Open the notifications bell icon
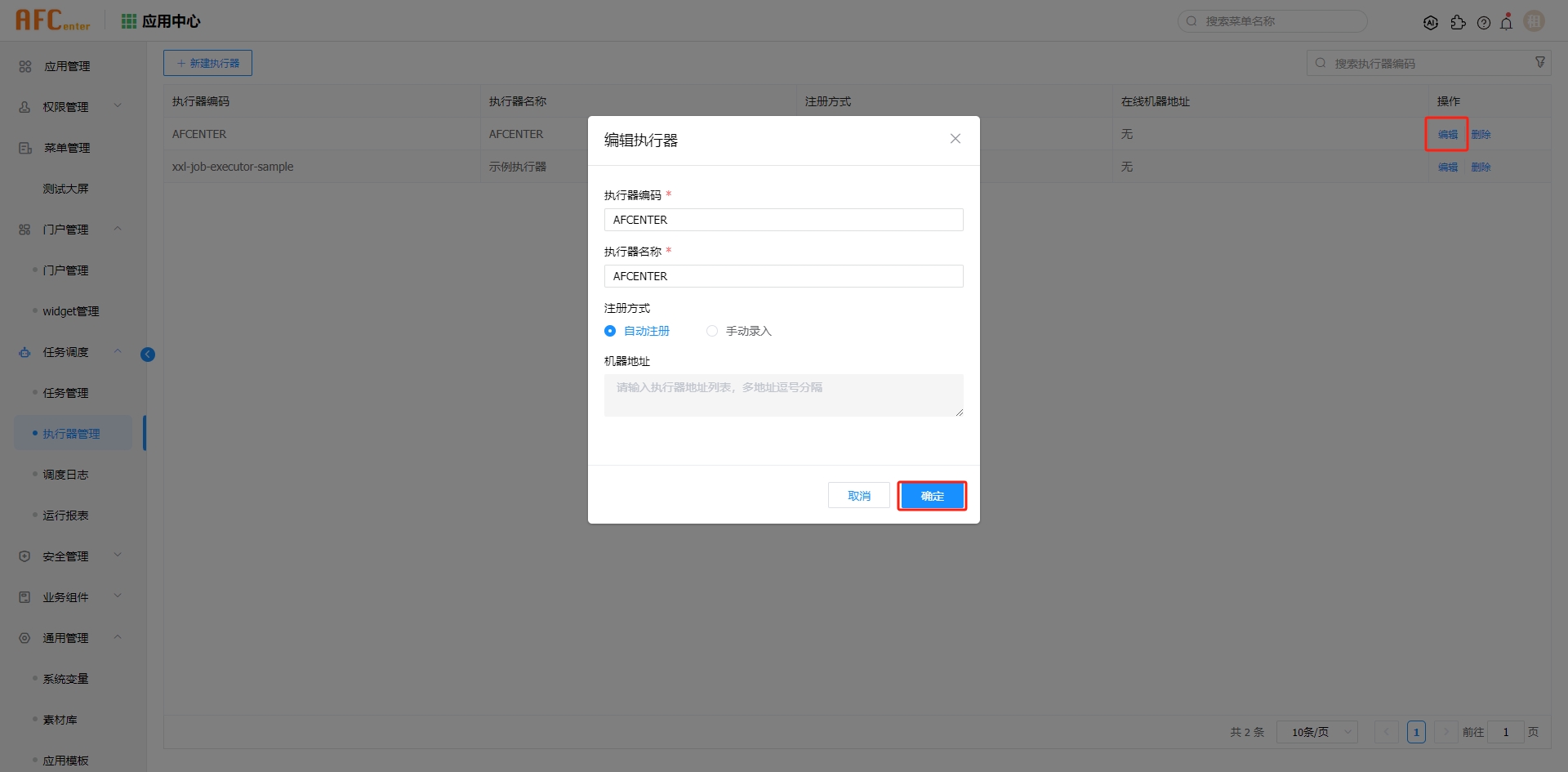Screen dimensions: 1568x772 pos(1507,22)
